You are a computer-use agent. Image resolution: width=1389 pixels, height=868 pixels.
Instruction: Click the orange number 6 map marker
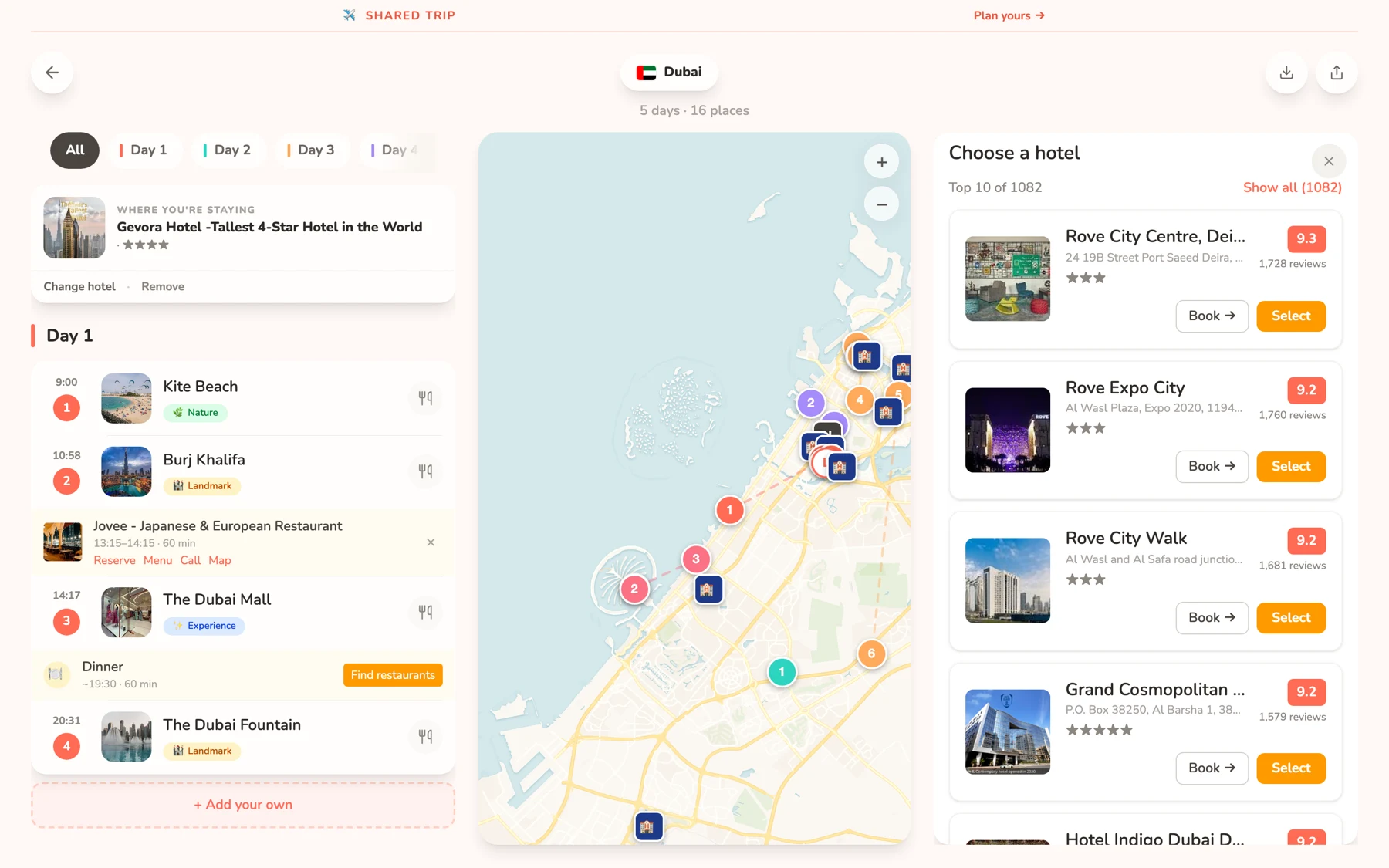tap(871, 654)
